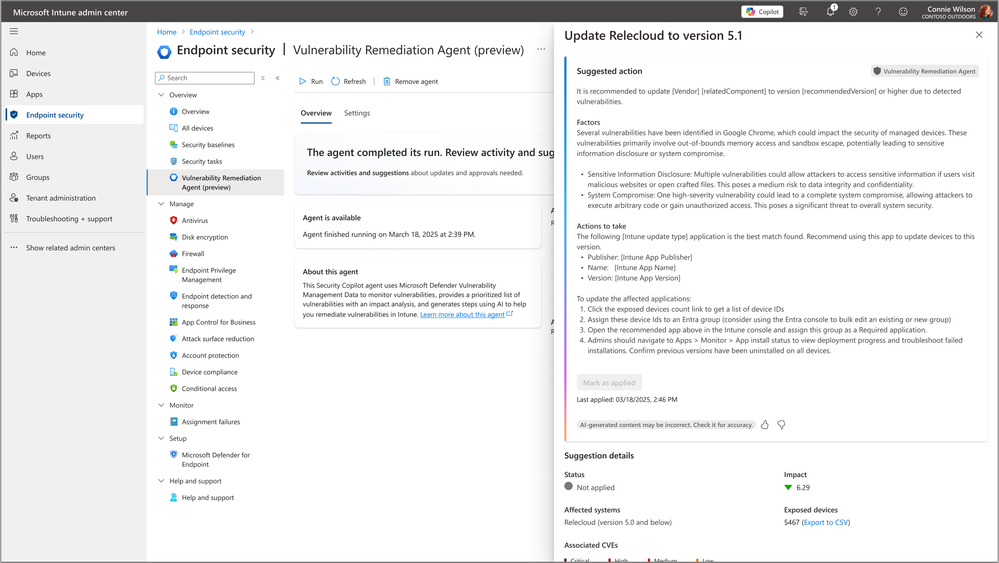Open the feedback smiley icon
Screen dimensions: 999x563
[903, 11]
